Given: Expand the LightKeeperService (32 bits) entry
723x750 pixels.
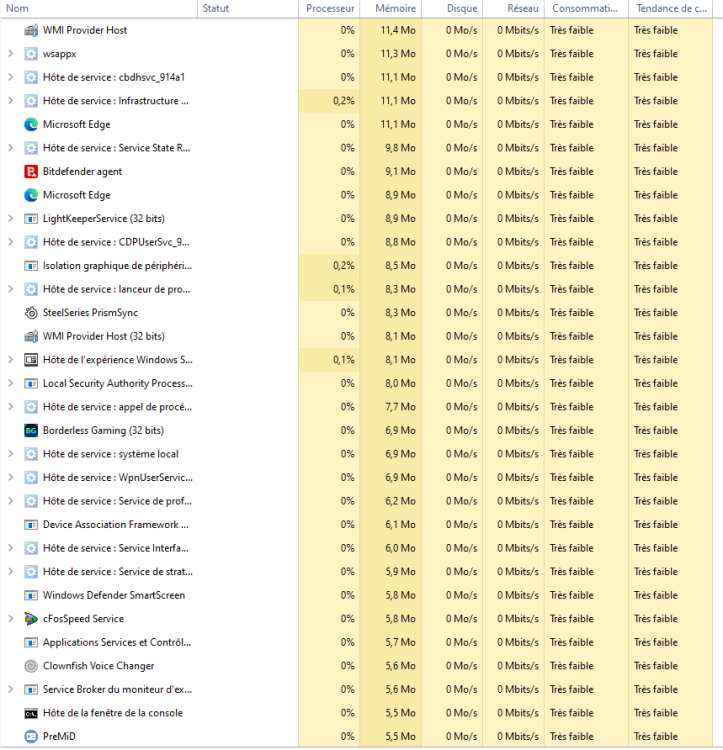Looking at the screenshot, I should (x=10, y=218).
